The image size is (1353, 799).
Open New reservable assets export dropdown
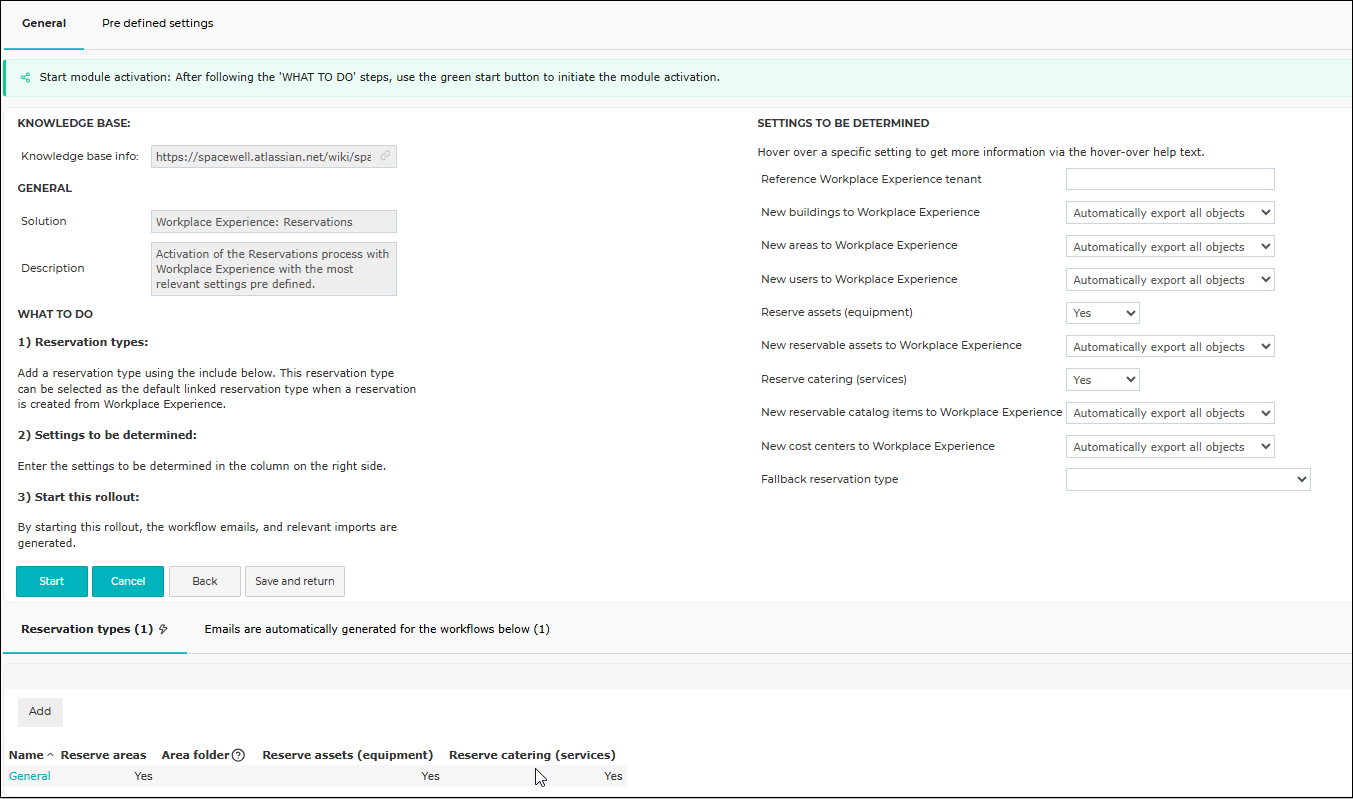[x=1170, y=346]
